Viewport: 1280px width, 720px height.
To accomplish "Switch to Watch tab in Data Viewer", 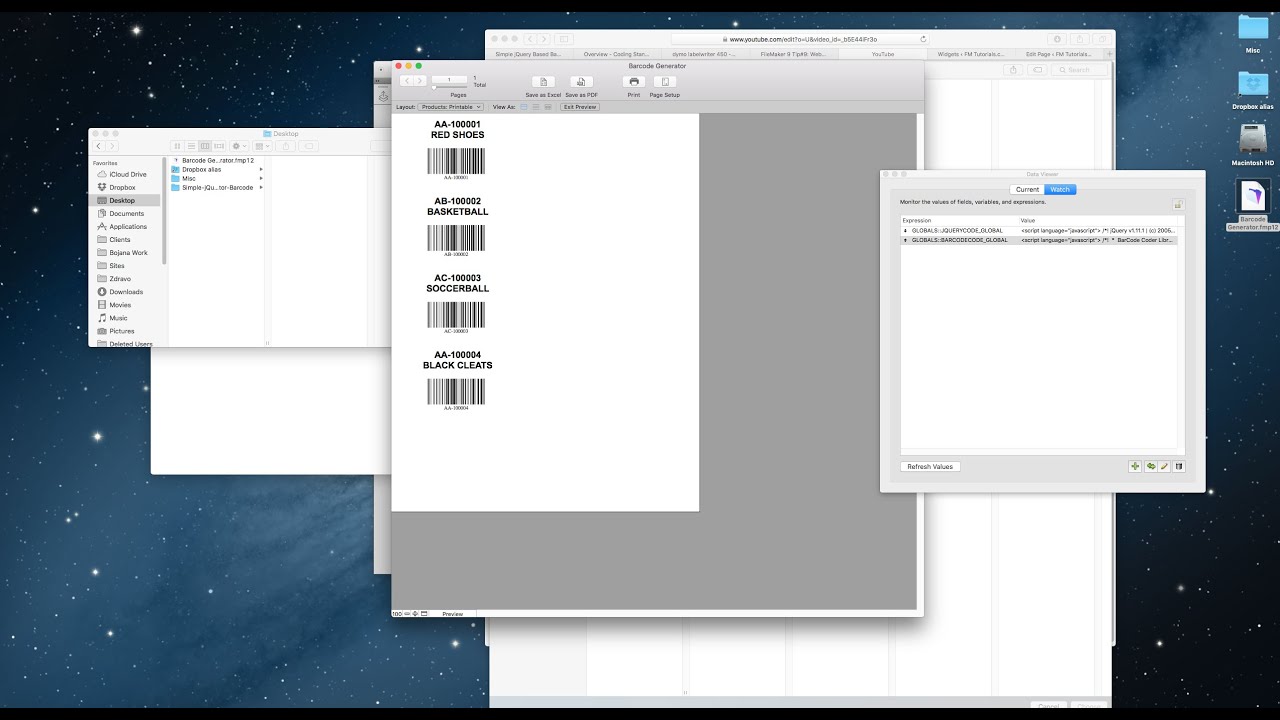I will click(1060, 189).
